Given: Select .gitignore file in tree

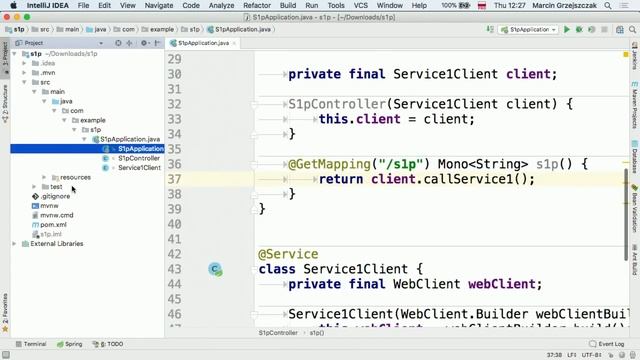Looking at the screenshot, I should point(55,196).
